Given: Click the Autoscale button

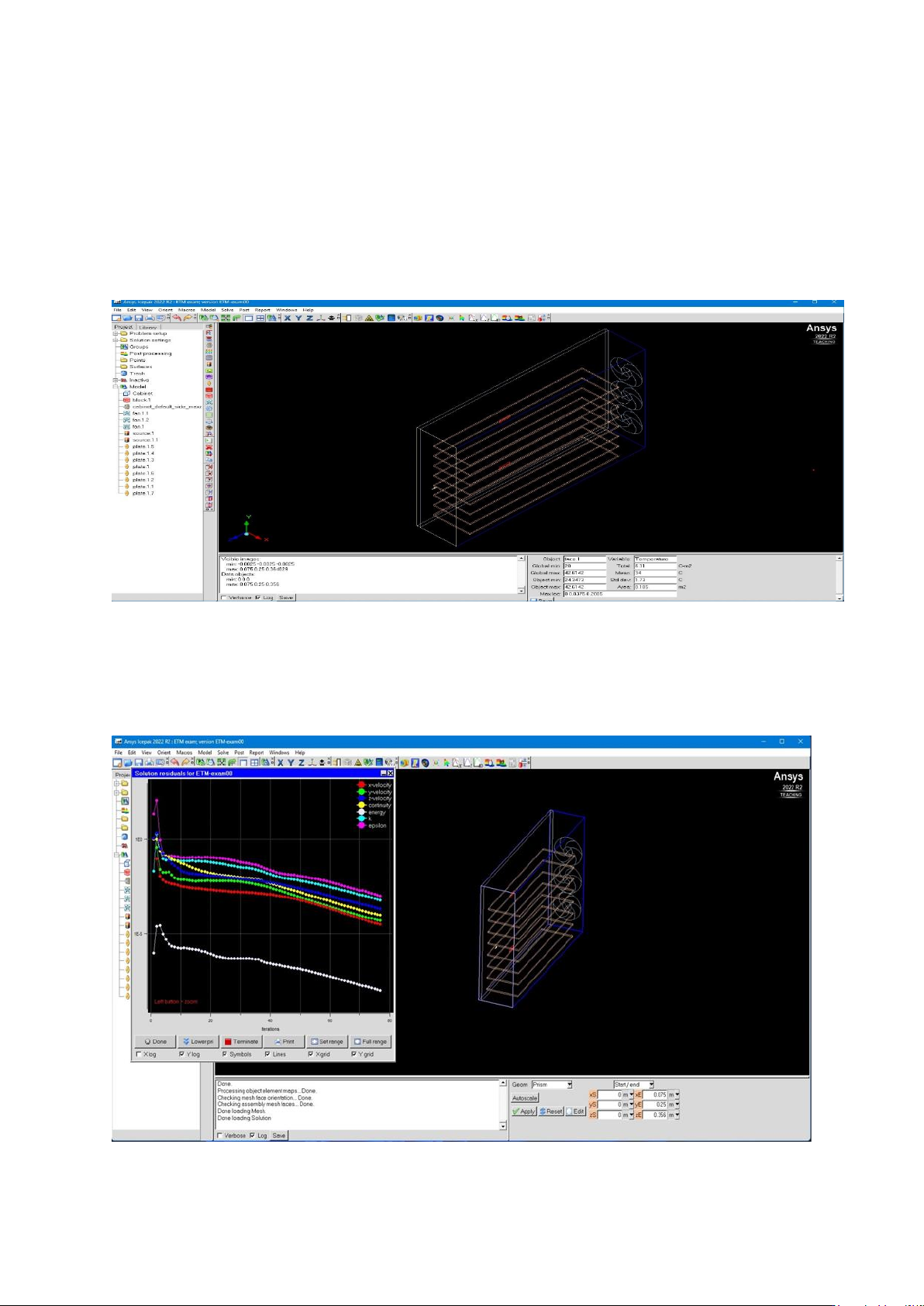Looking at the screenshot, I should [525, 1098].
